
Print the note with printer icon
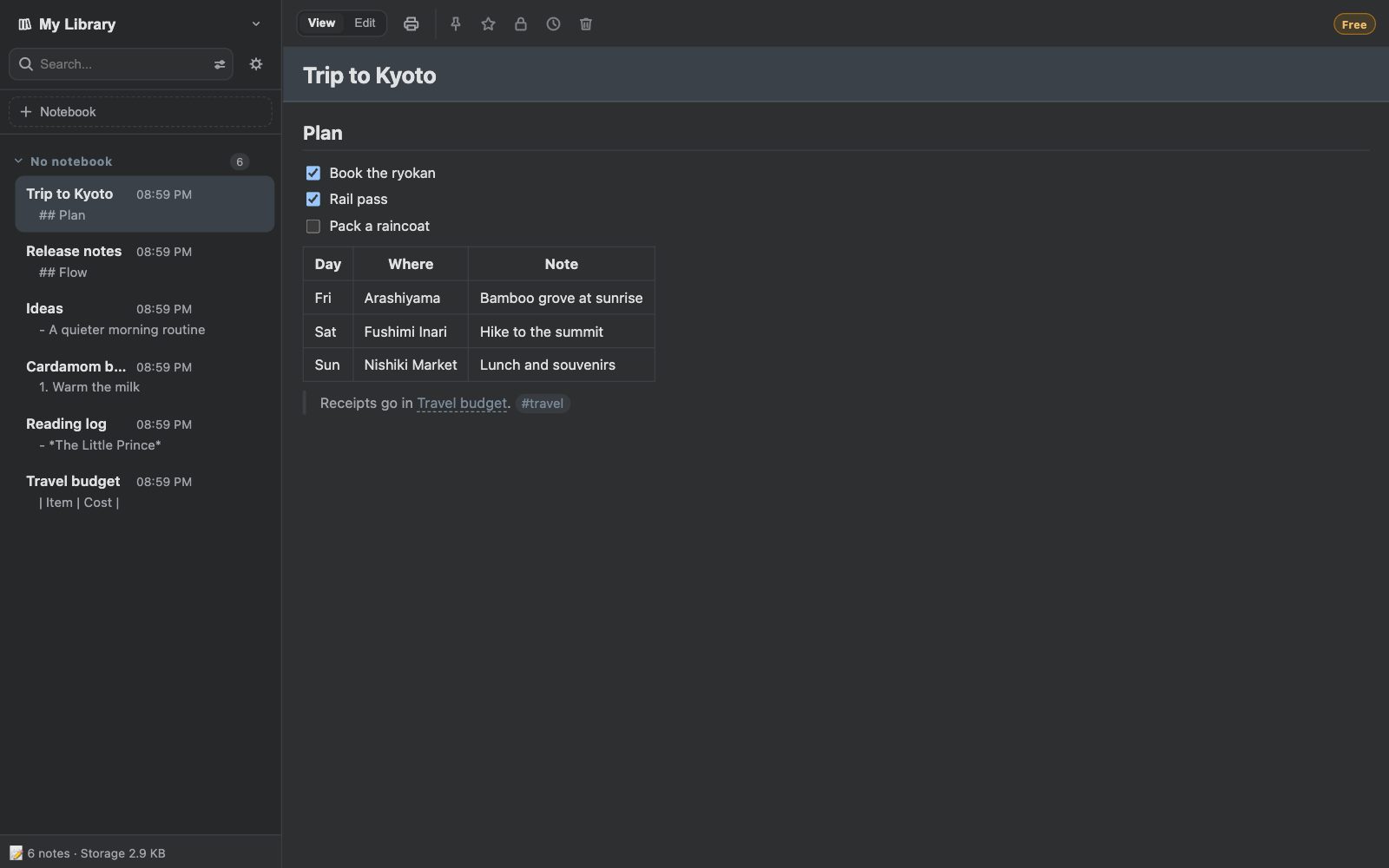click(x=411, y=24)
